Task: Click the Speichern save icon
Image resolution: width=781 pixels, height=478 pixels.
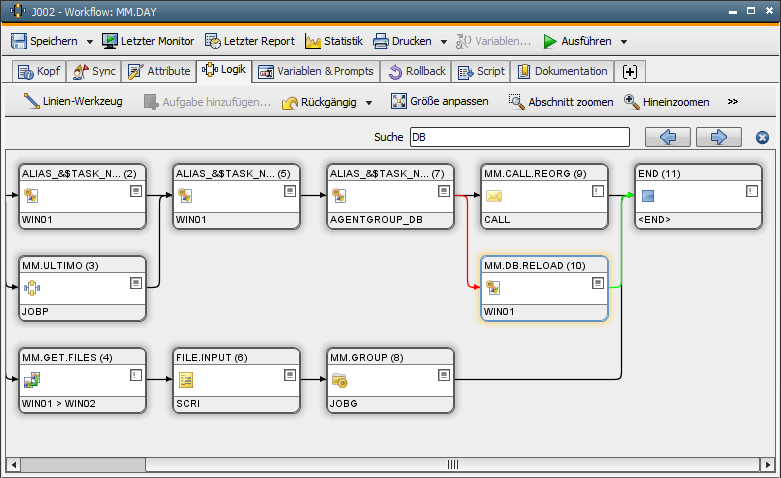Action: pos(19,41)
